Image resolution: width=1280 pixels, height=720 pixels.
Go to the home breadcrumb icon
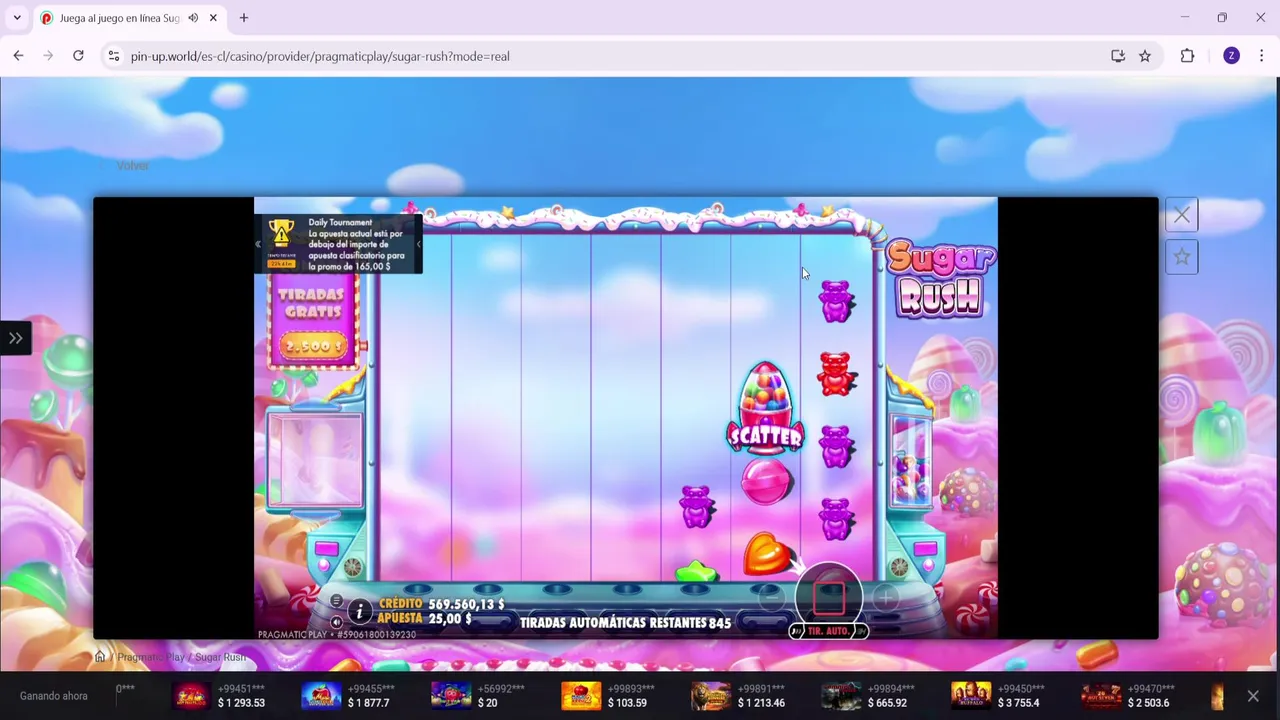(x=100, y=657)
